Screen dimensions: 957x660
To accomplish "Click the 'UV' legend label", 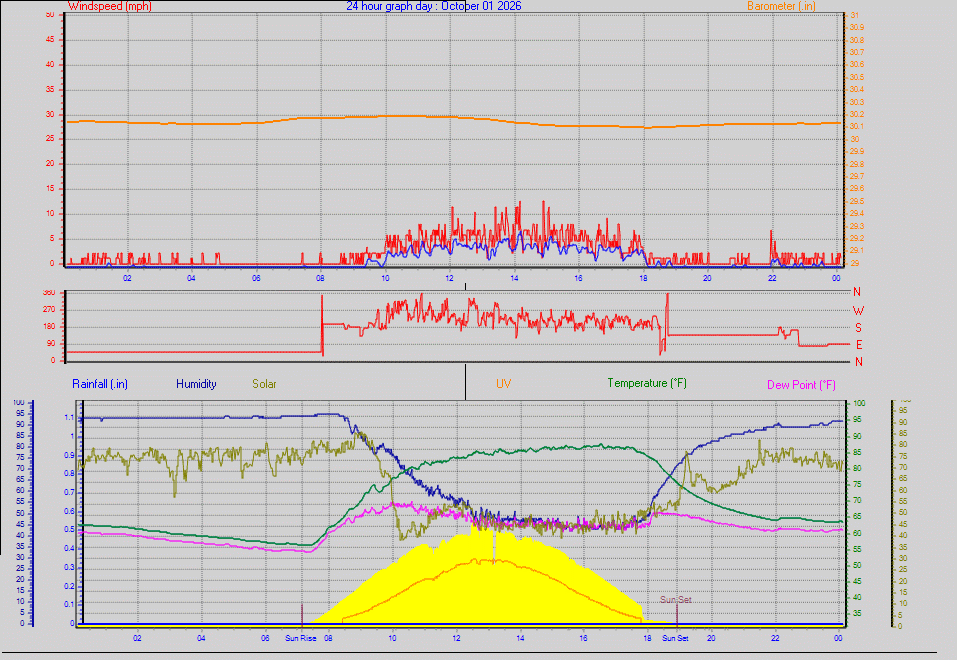I will click(x=504, y=384).
